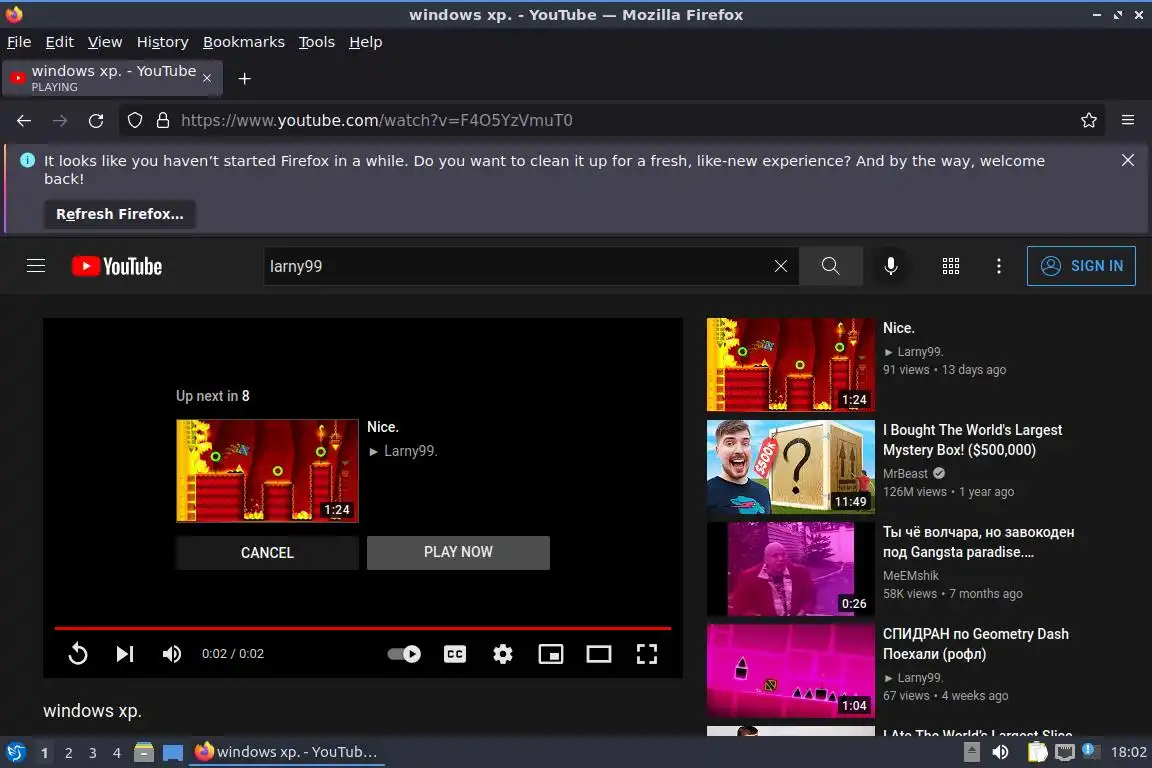Open the View menu

click(x=105, y=42)
